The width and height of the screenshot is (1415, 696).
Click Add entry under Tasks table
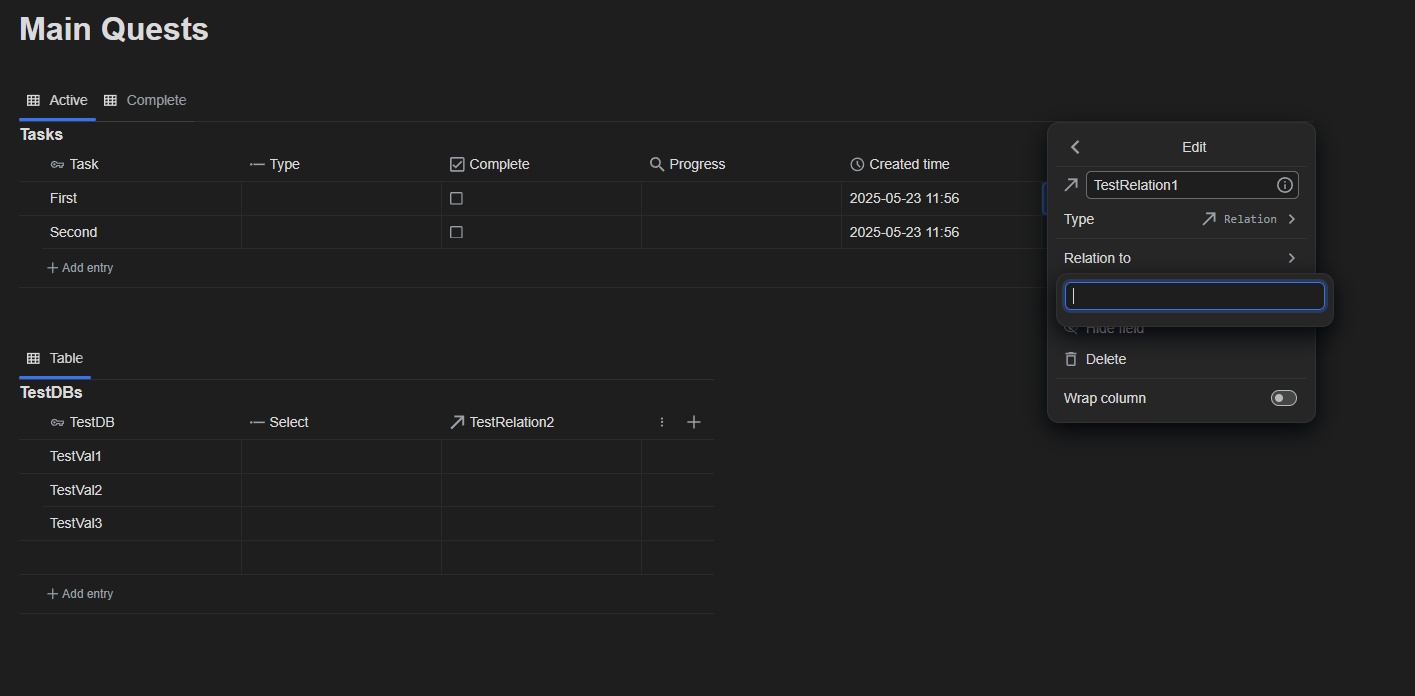pos(80,268)
